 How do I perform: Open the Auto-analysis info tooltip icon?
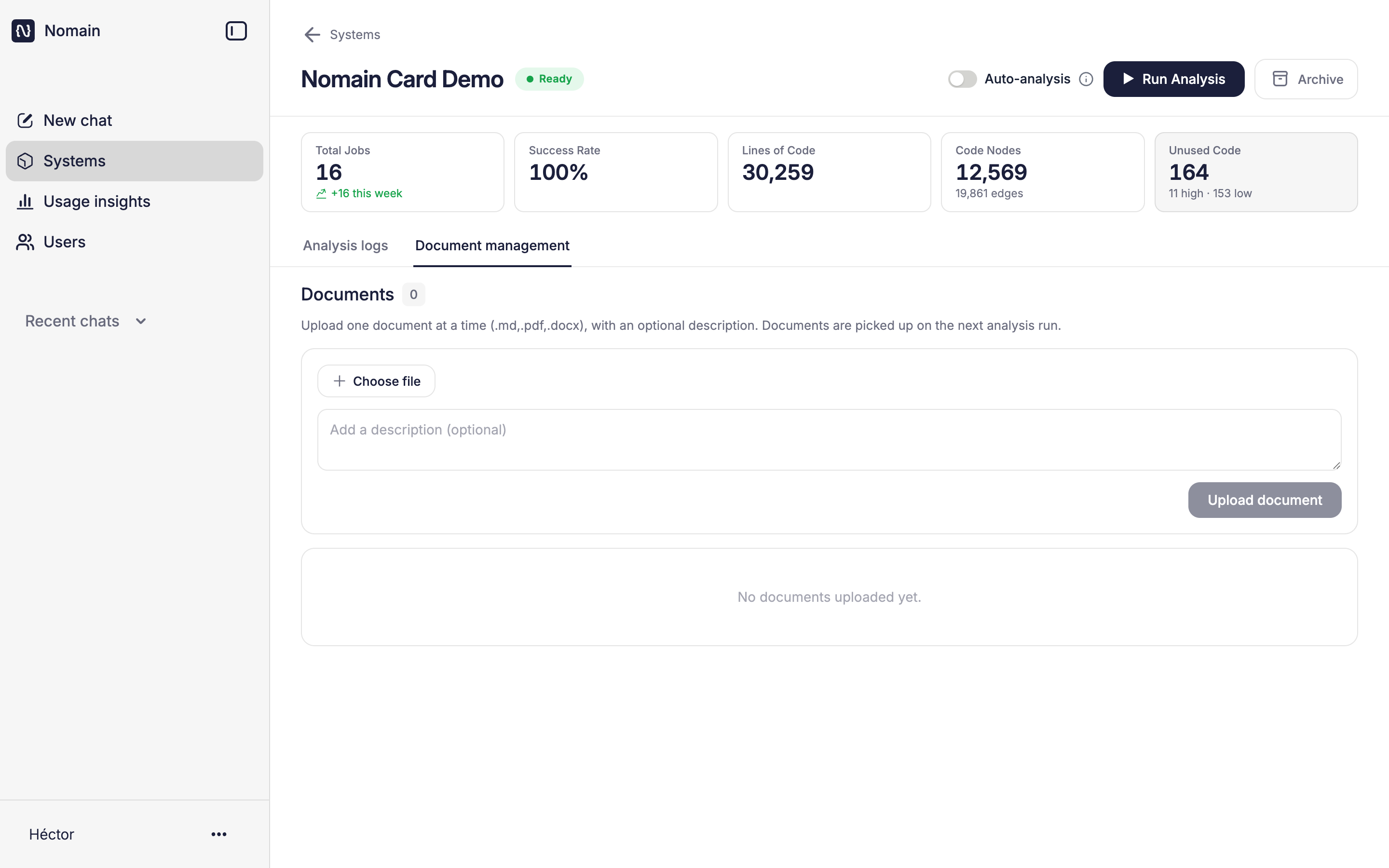point(1086,79)
